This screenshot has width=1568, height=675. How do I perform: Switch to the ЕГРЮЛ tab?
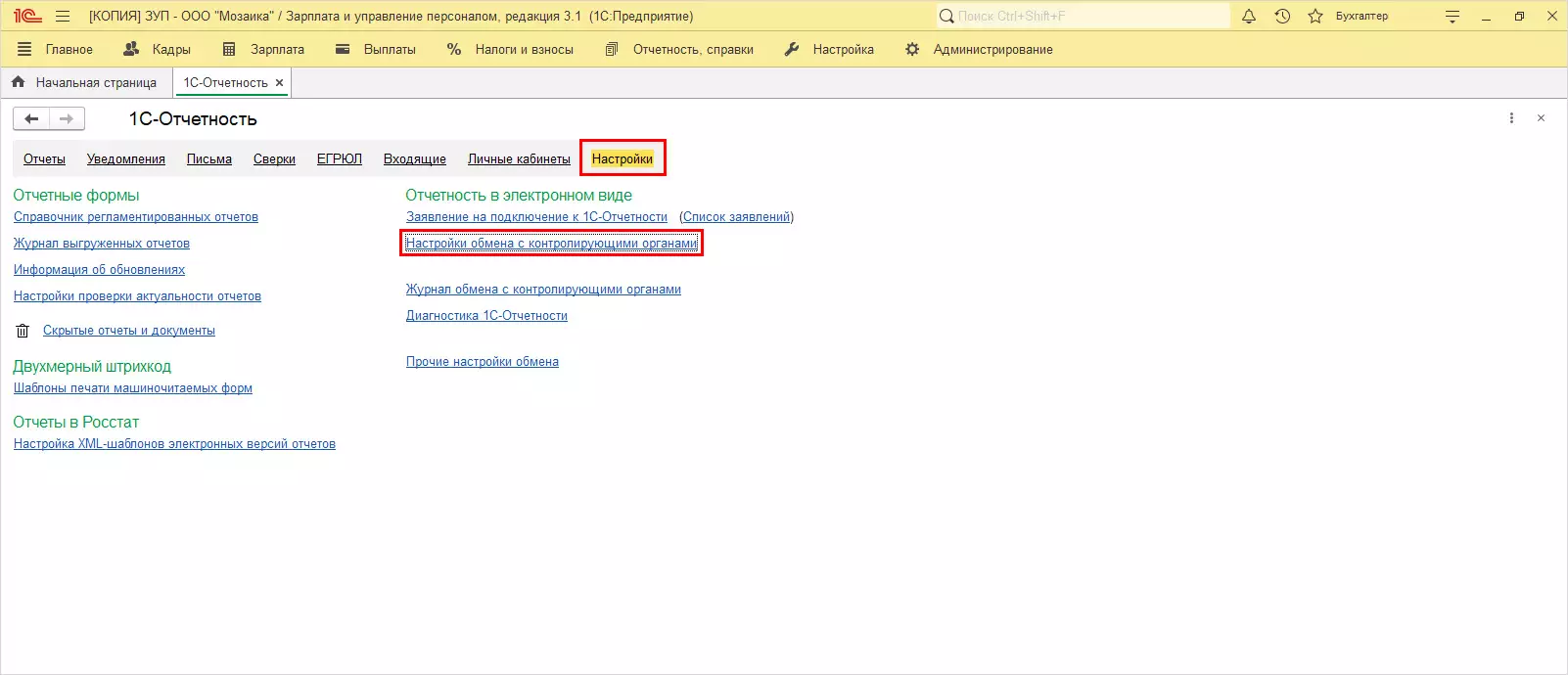pos(340,158)
